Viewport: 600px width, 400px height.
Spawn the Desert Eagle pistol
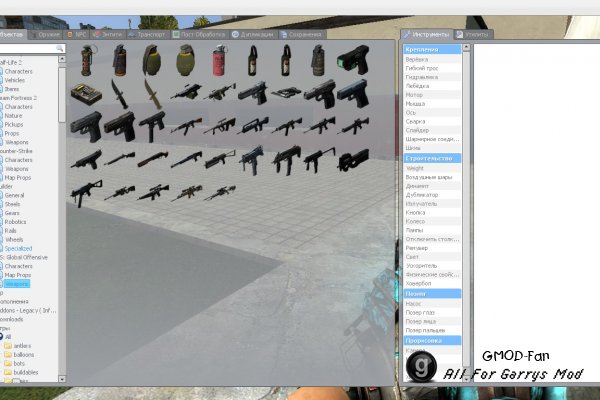(253, 93)
